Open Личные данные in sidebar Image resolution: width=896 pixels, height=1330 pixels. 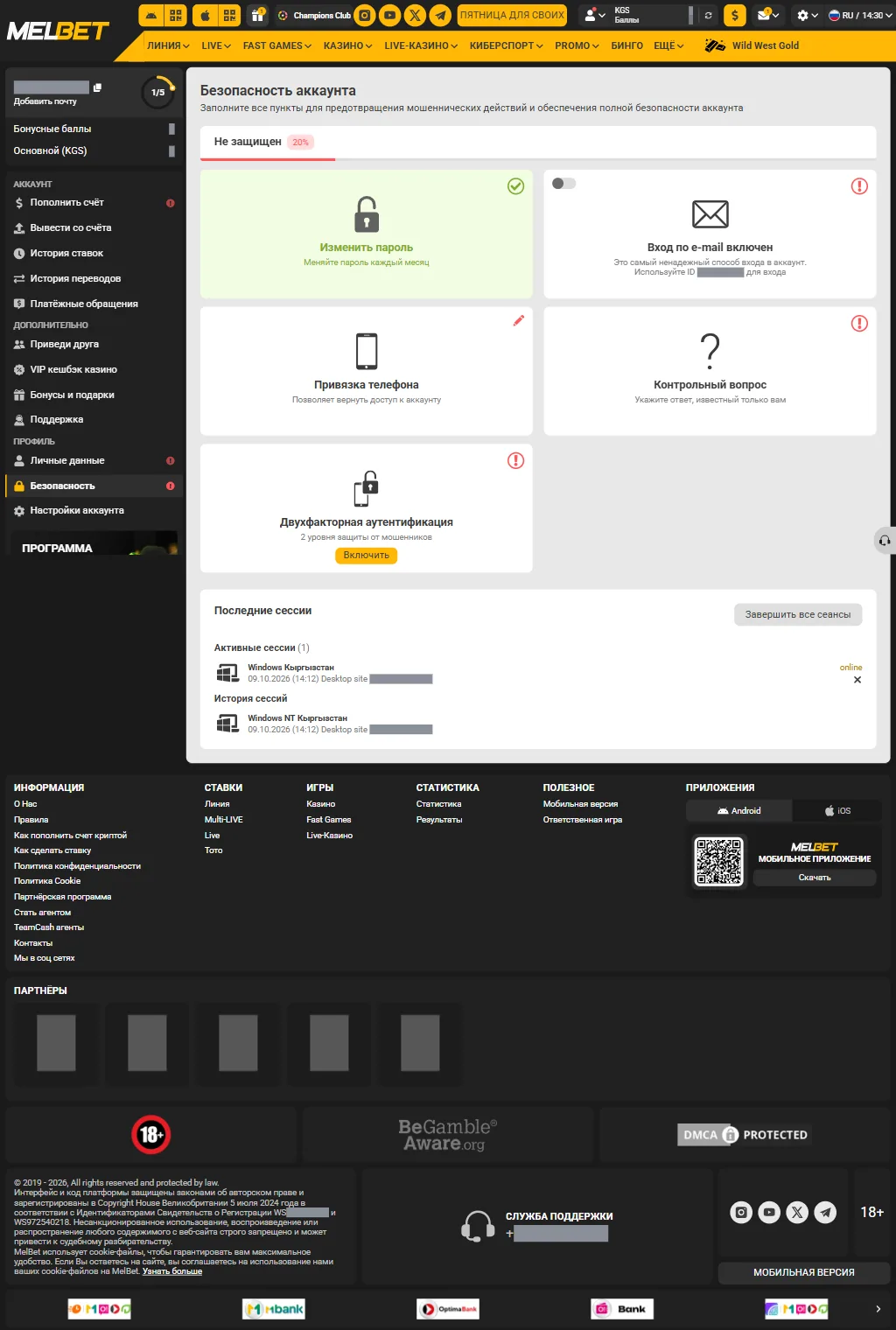(x=94, y=460)
